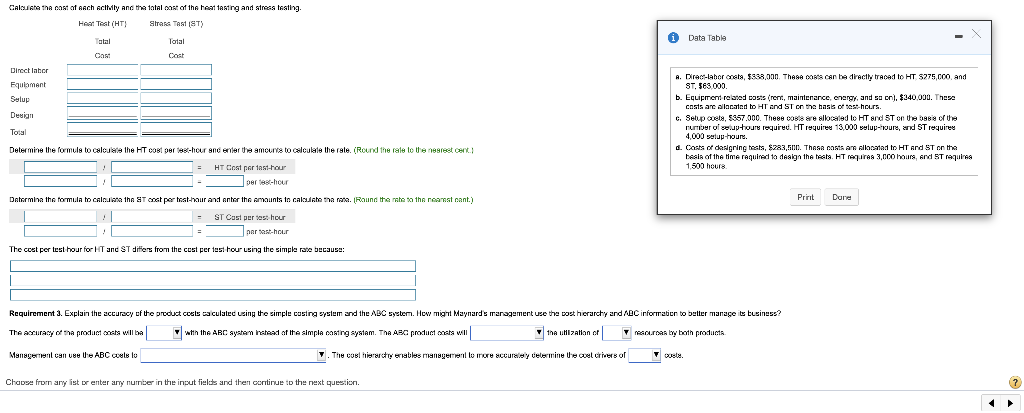
Task: Select HT numerator amount field
Action: tap(61, 181)
